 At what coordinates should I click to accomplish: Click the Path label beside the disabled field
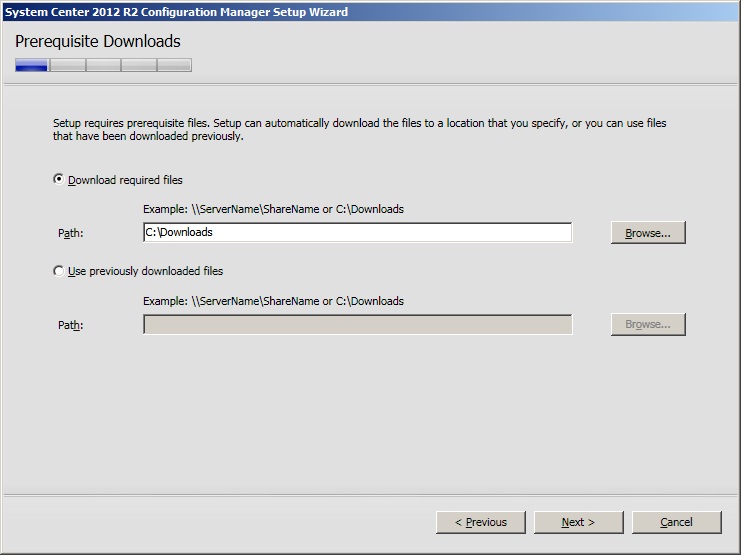pos(70,325)
